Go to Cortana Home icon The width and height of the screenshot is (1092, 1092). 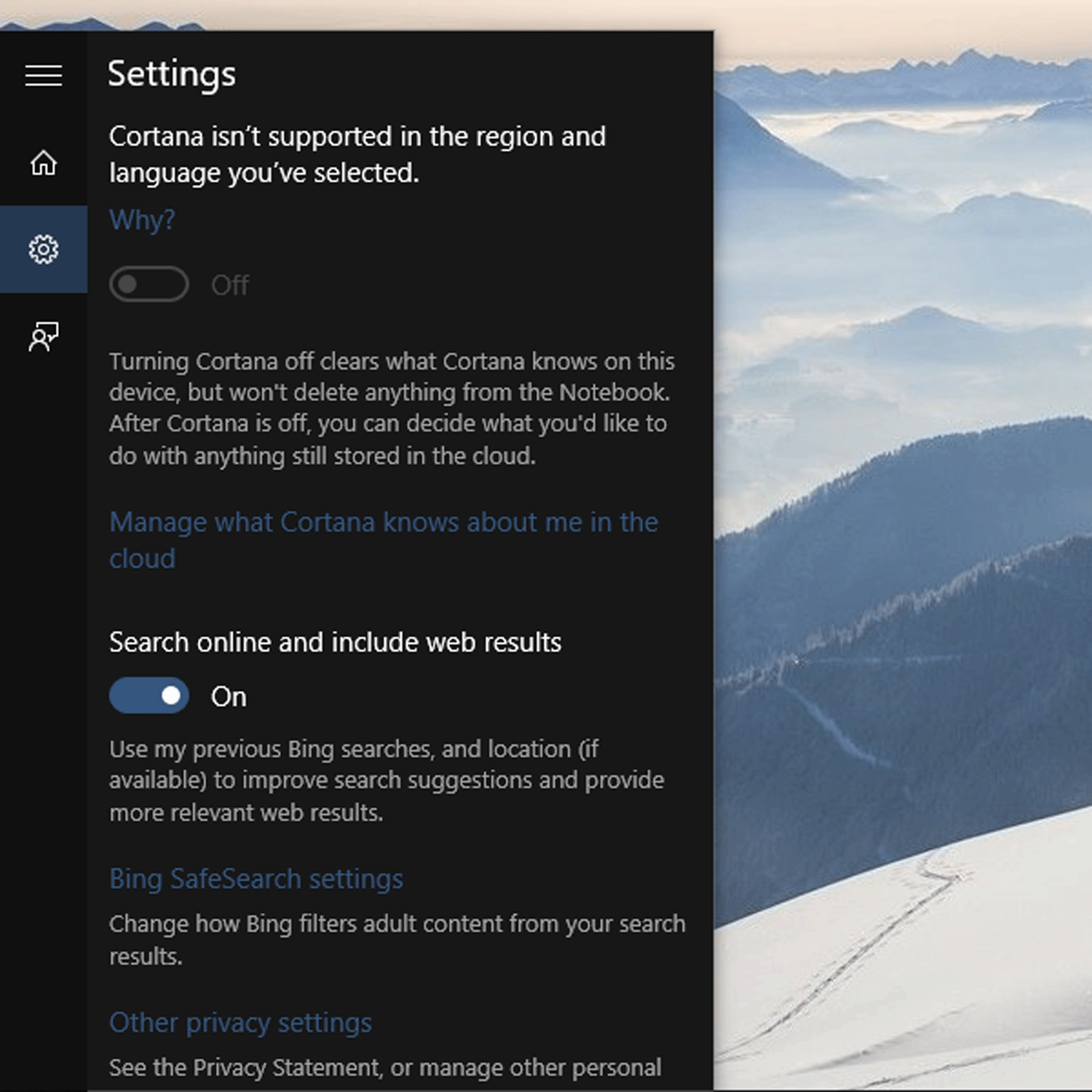[x=44, y=162]
